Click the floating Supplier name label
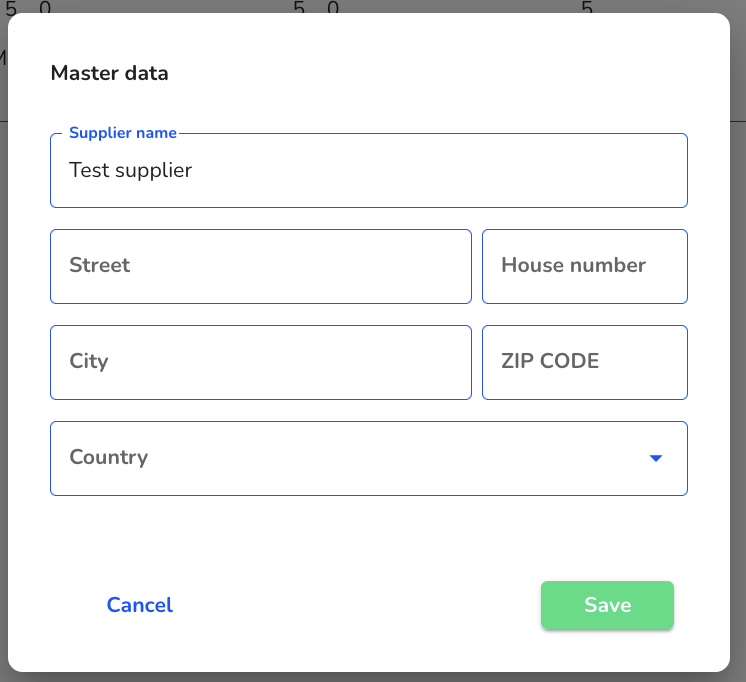 pyautogui.click(x=123, y=133)
